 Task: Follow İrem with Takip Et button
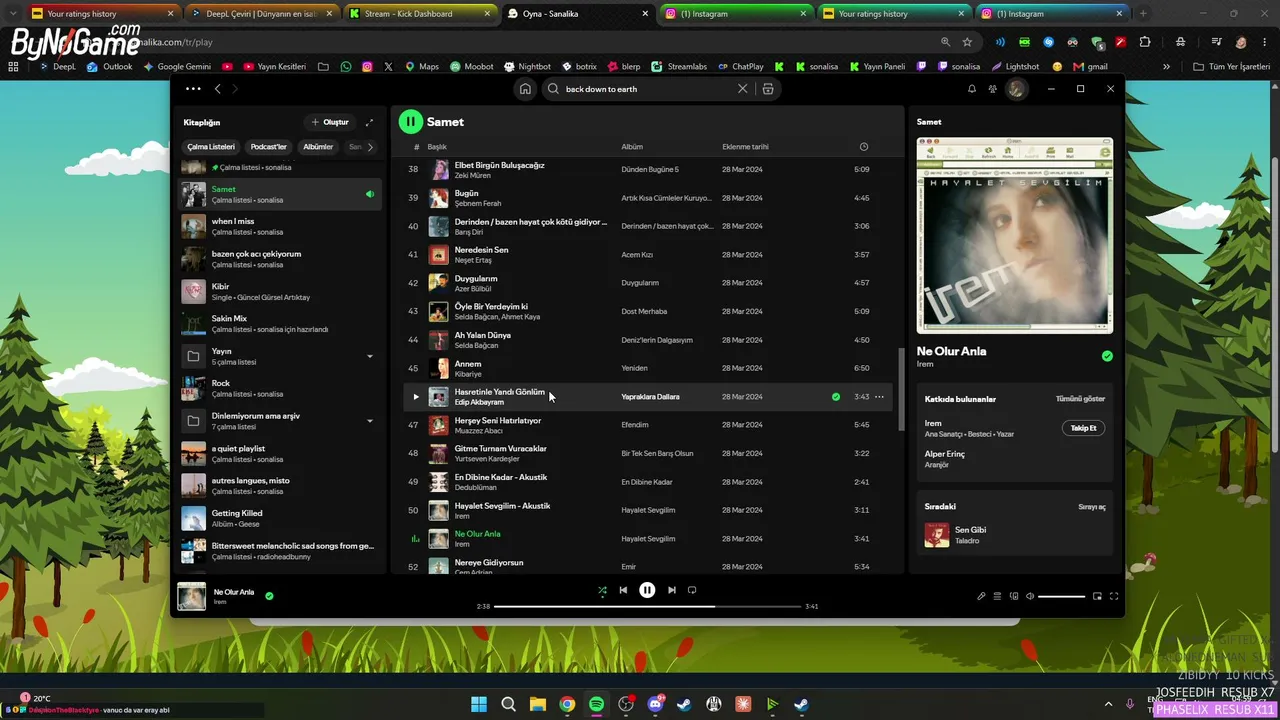pyautogui.click(x=1083, y=428)
